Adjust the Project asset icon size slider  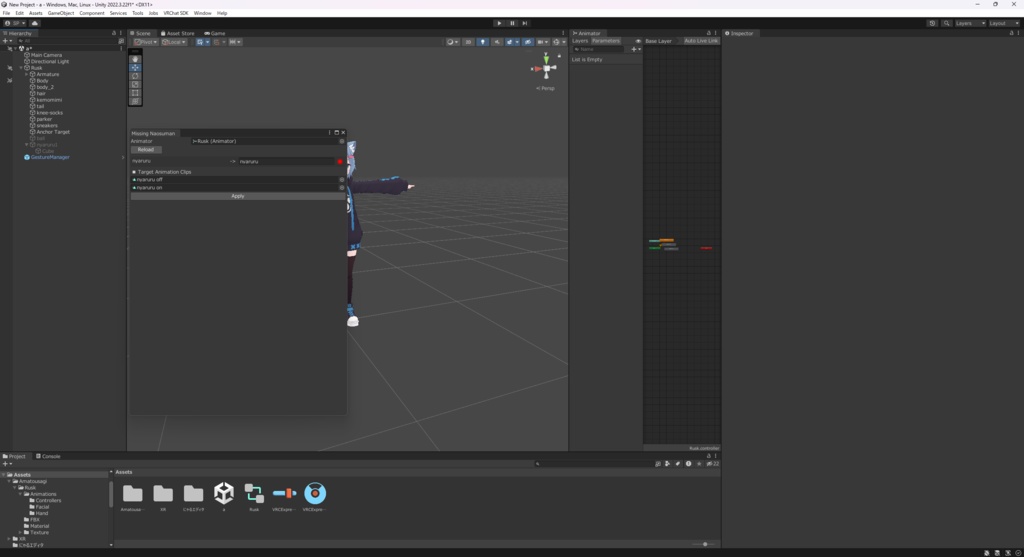tap(704, 544)
